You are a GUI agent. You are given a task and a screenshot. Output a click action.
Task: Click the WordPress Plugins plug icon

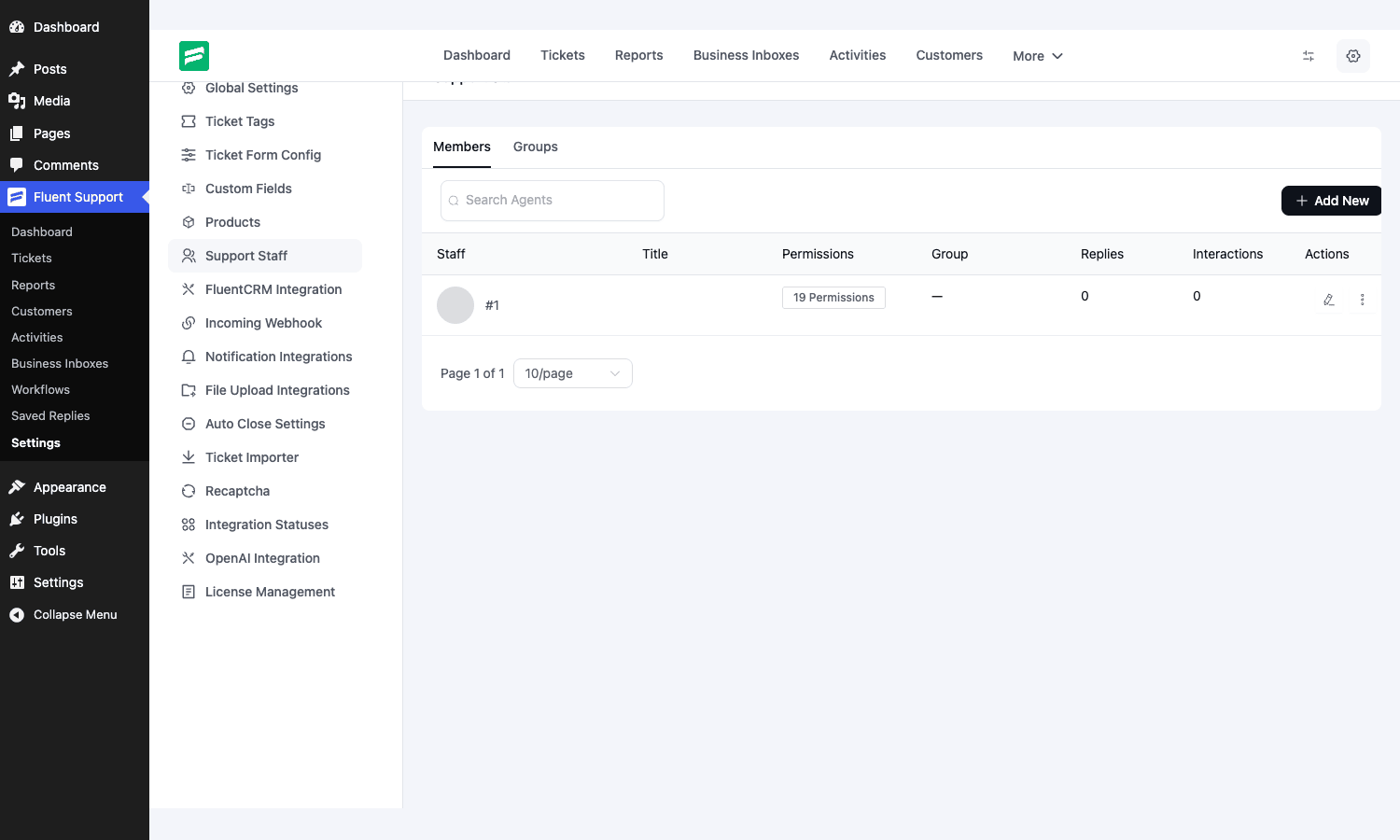coord(17,519)
